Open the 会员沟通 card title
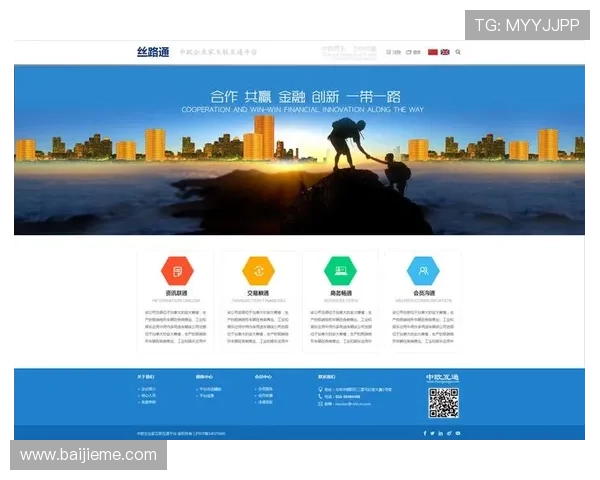600x480 pixels. coord(424,293)
